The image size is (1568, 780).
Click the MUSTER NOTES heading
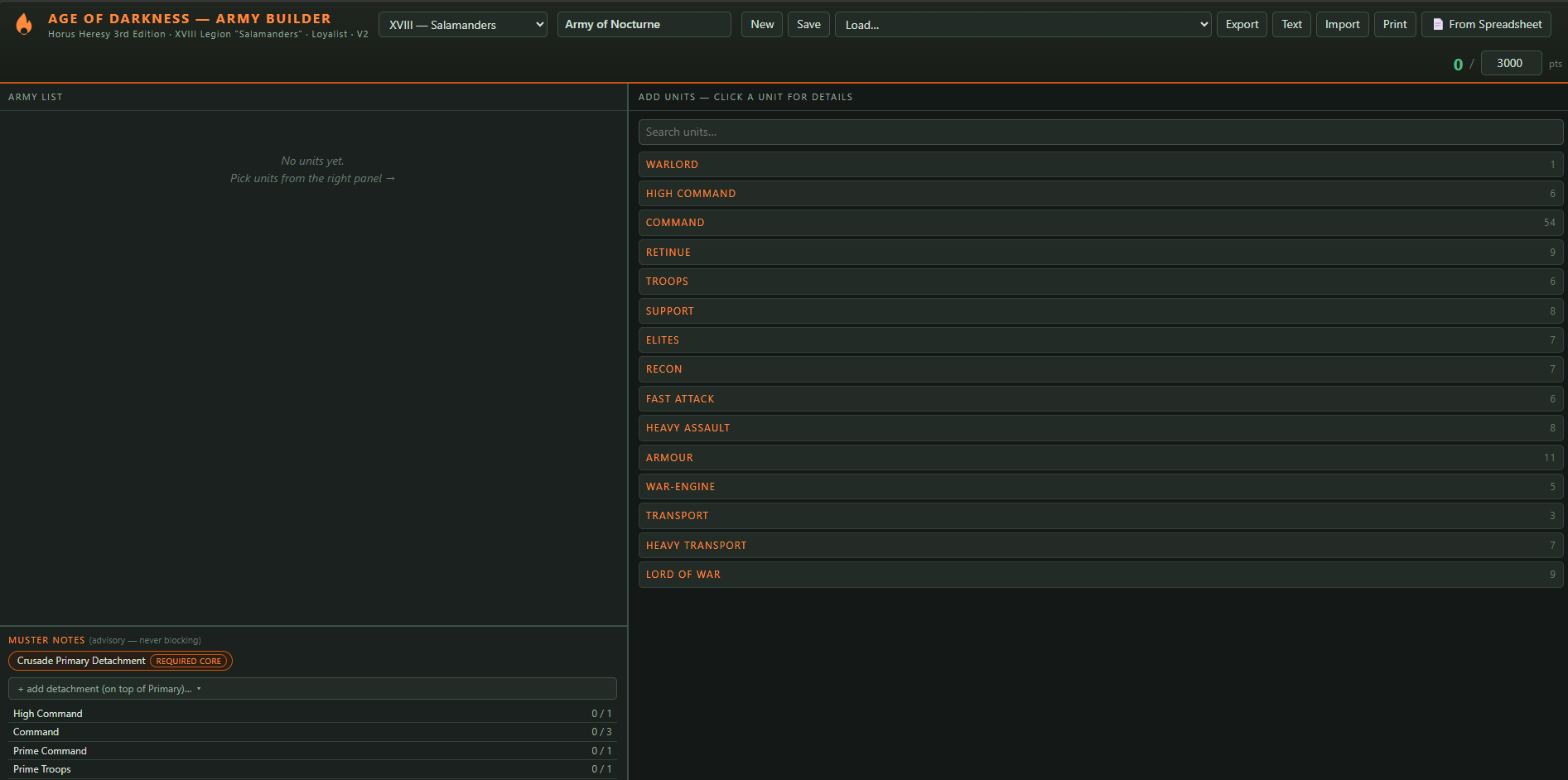pos(46,640)
